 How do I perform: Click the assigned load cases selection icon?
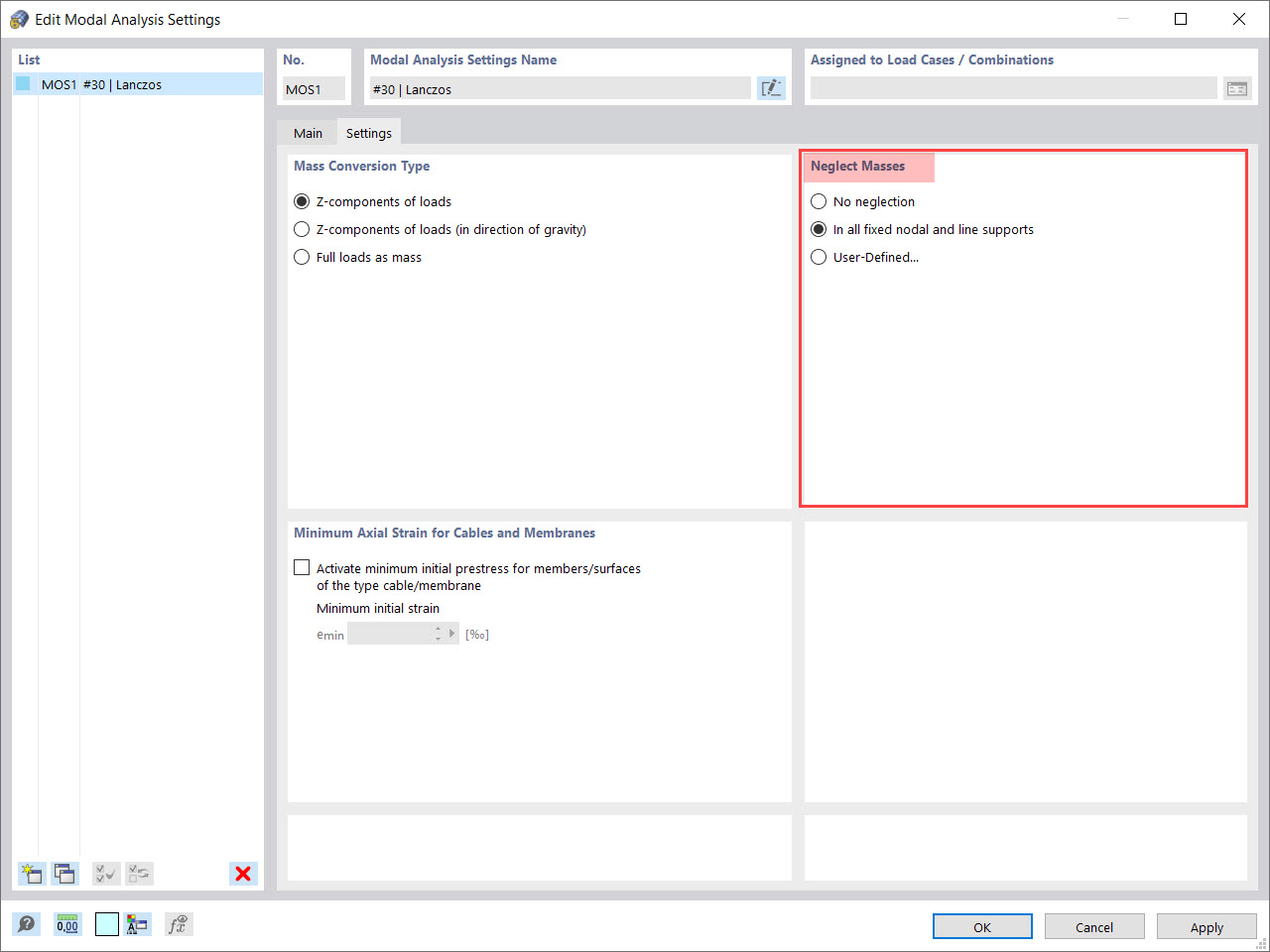point(1237,88)
